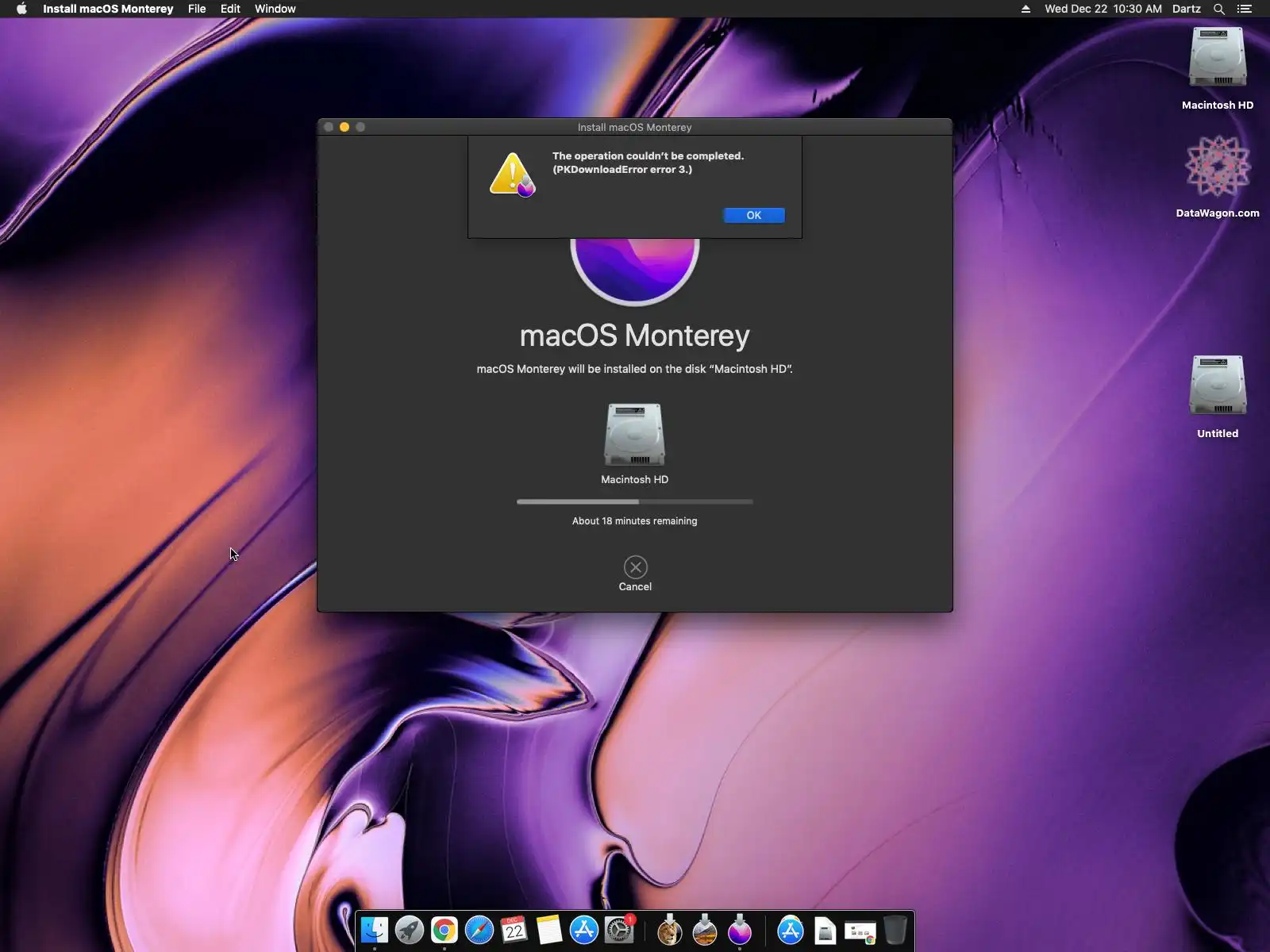
Task: Open the Apple menu
Action: pyautogui.click(x=21, y=9)
